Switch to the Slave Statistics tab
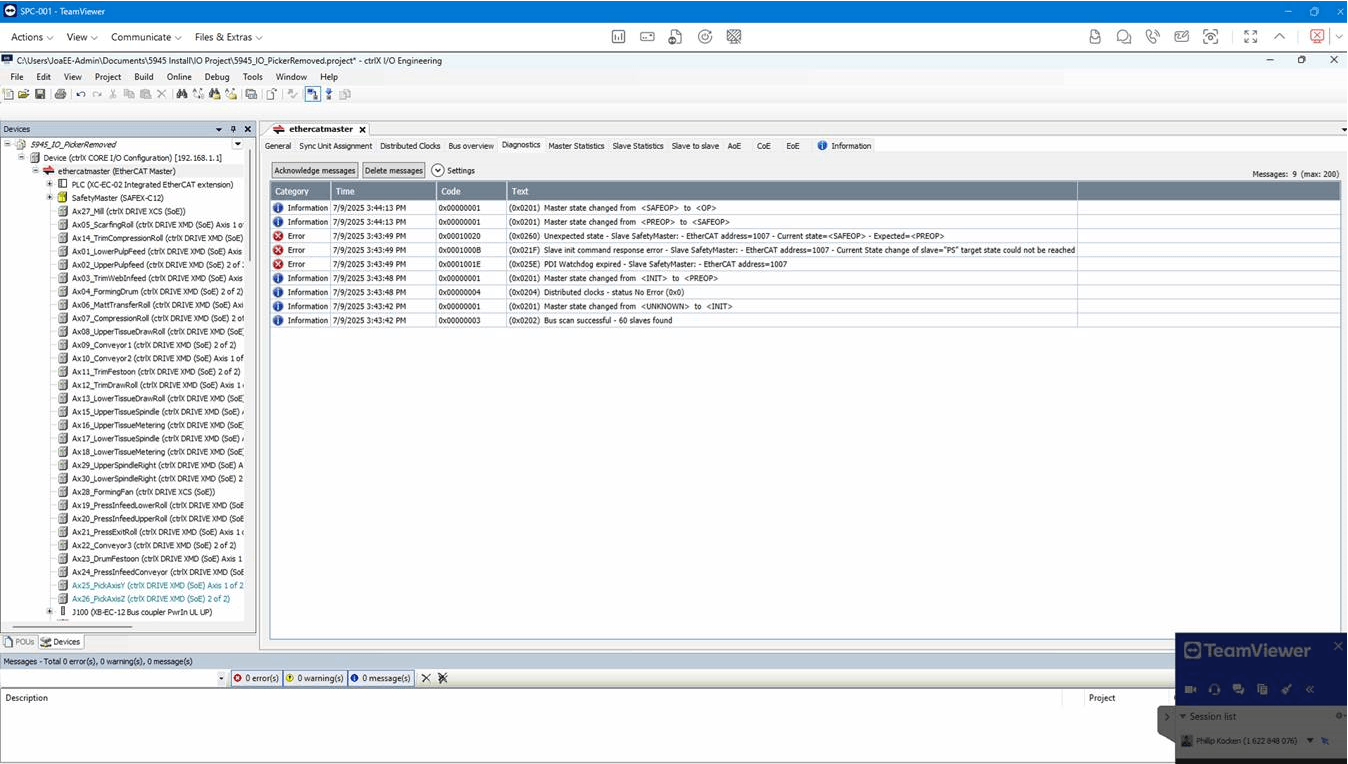The image size is (1348, 764). tap(637, 146)
